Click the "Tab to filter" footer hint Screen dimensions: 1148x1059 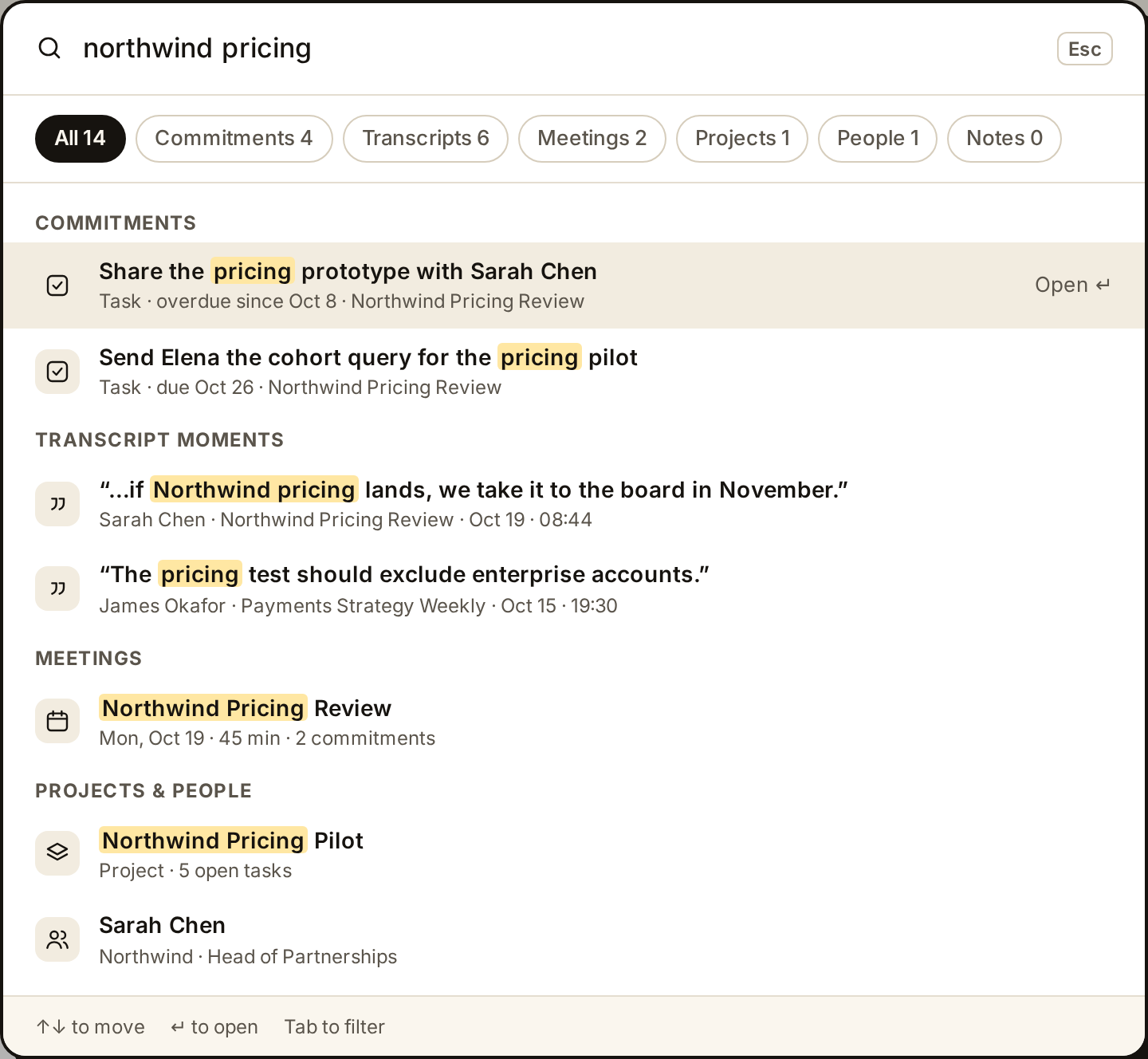(335, 1027)
